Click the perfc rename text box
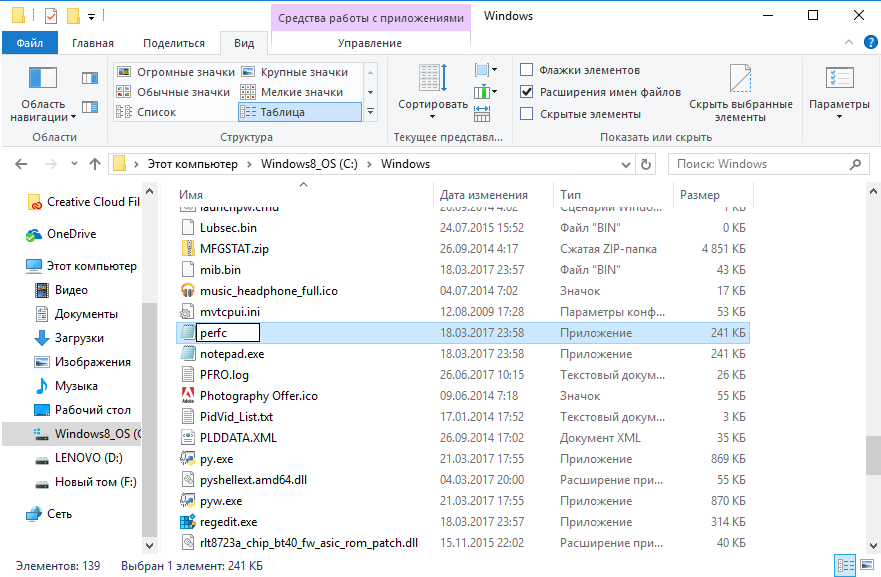The height and width of the screenshot is (577, 881). pyautogui.click(x=228, y=333)
